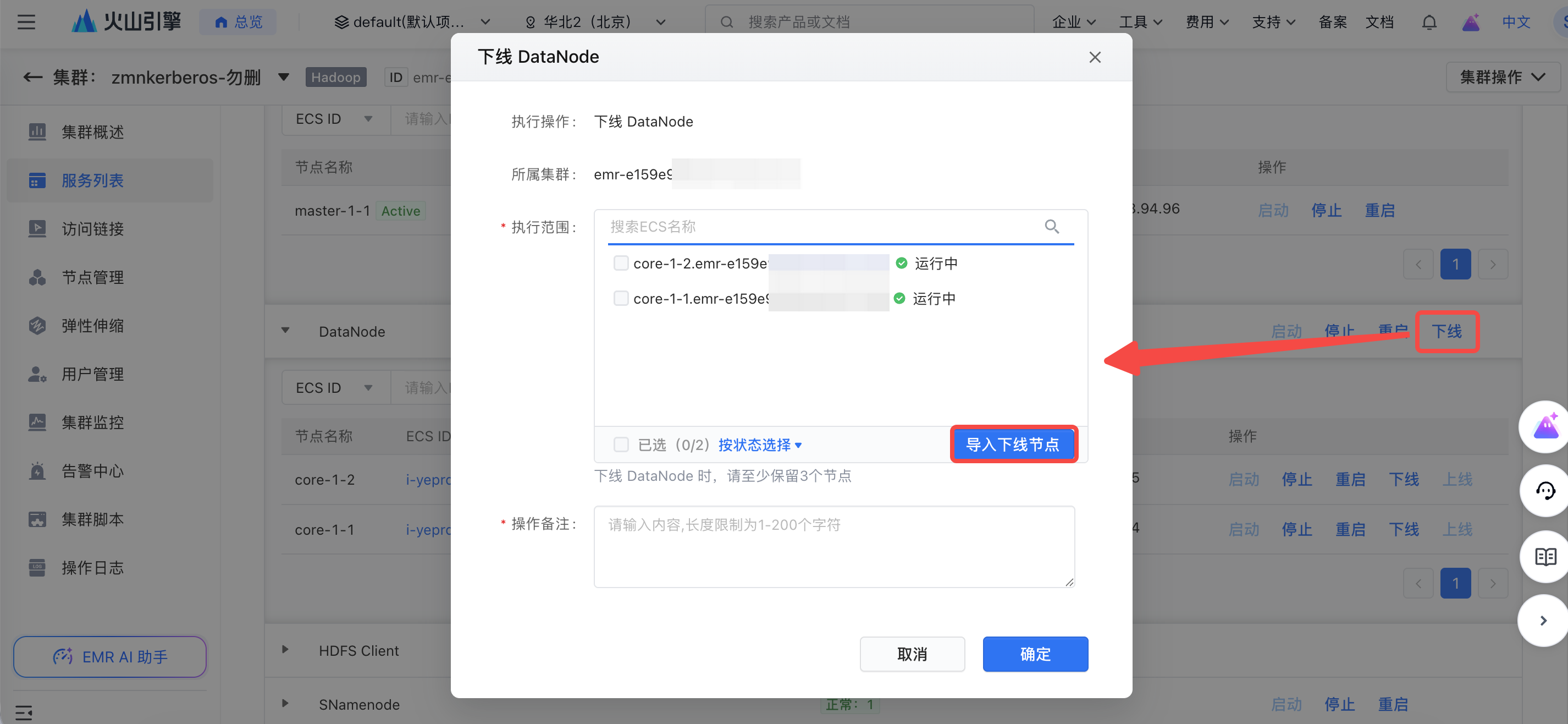This screenshot has width=1568, height=724.
Task: Open the floating AI assistant icon
Action: click(x=1544, y=427)
